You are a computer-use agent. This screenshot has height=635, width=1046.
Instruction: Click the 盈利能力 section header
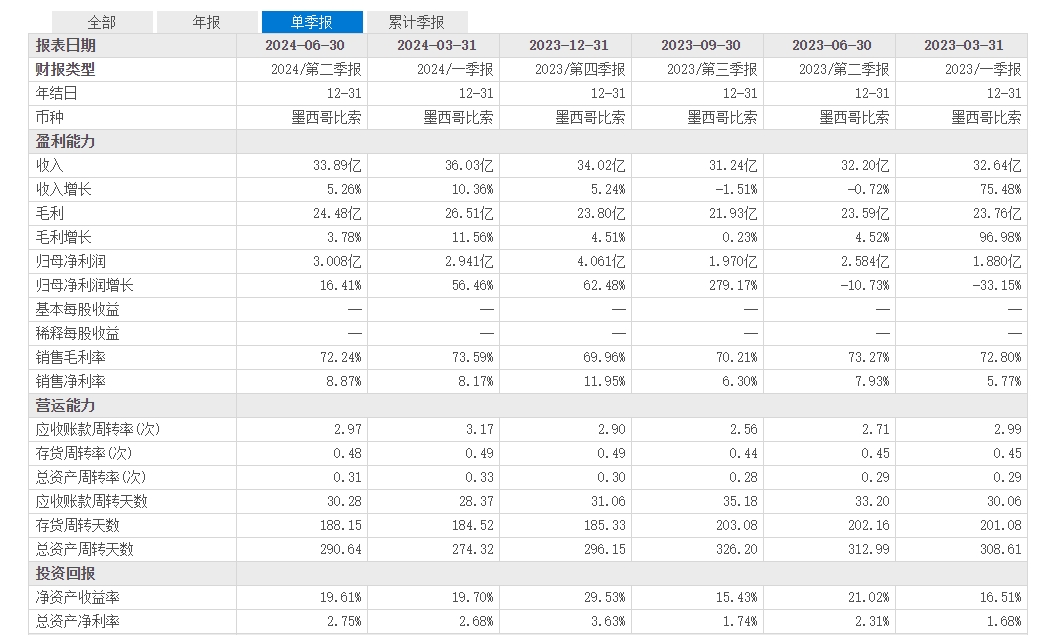[x=65, y=141]
